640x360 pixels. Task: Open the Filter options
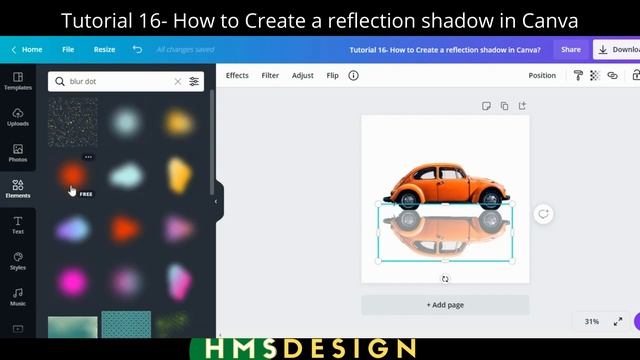point(270,76)
